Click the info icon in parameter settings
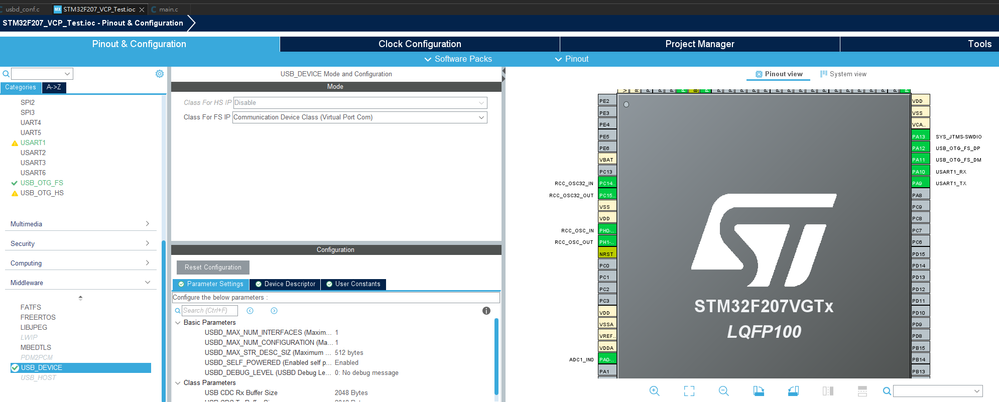 [486, 311]
